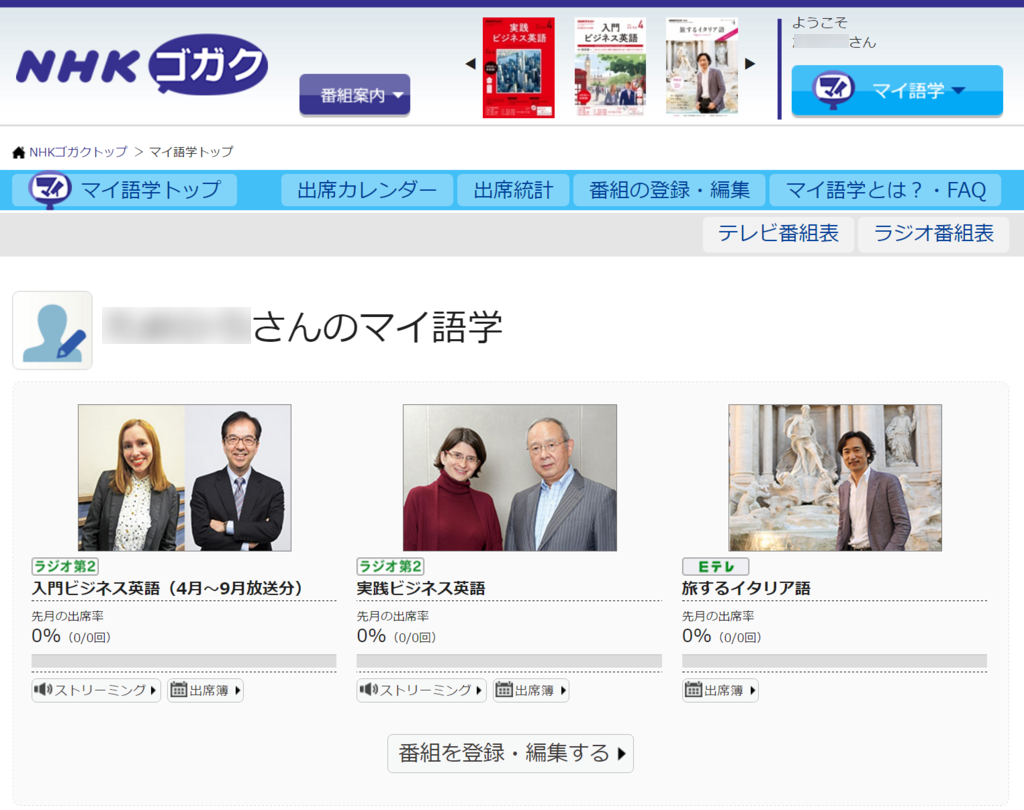Click ラジオ第2 badge on 入門ビジネス英語

click(x=65, y=566)
